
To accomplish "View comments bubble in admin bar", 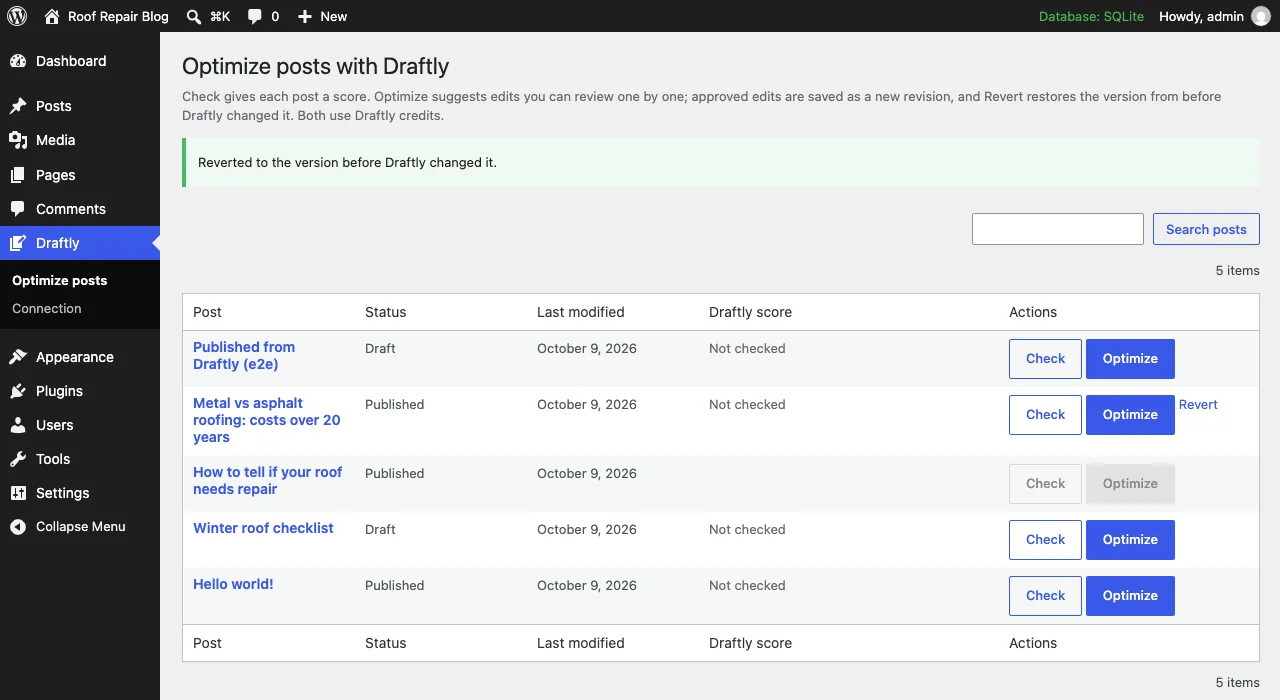I will (255, 16).
